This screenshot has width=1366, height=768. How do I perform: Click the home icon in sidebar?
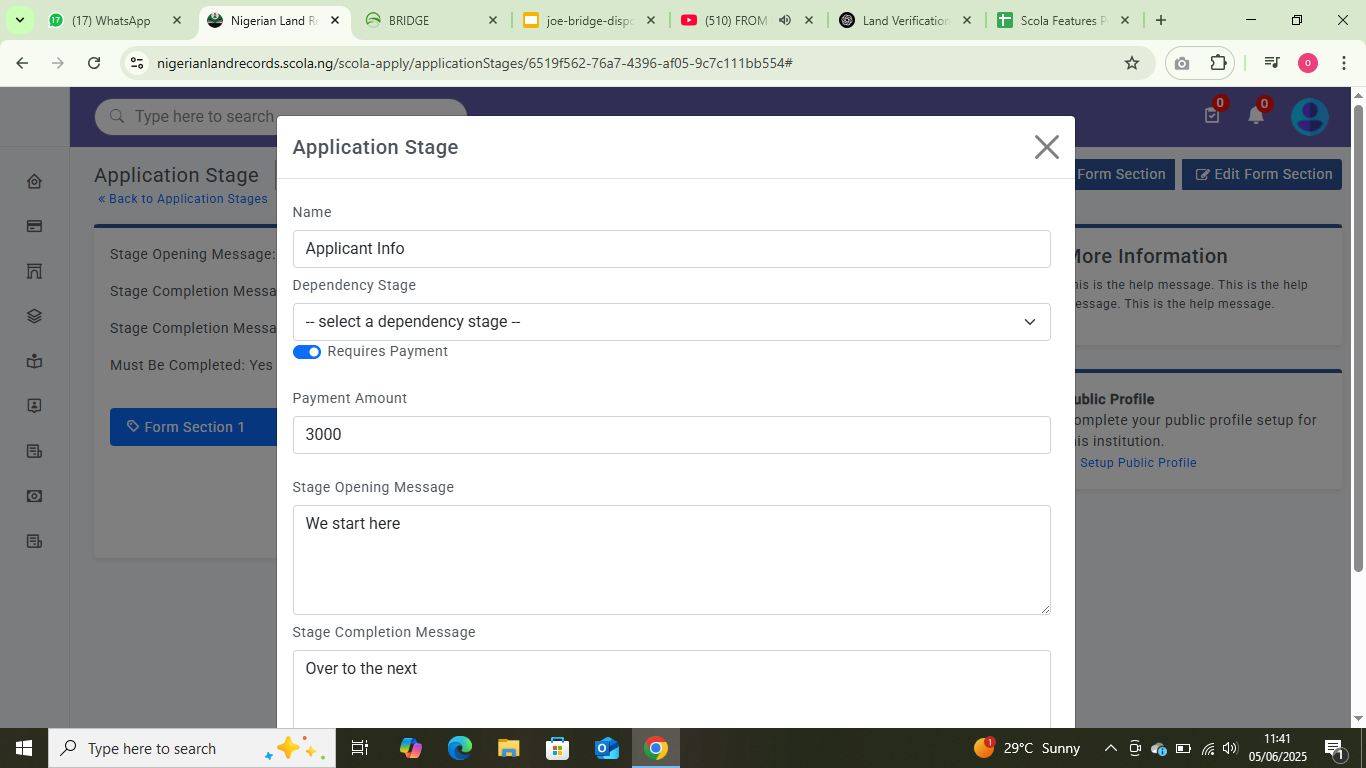[x=34, y=181]
